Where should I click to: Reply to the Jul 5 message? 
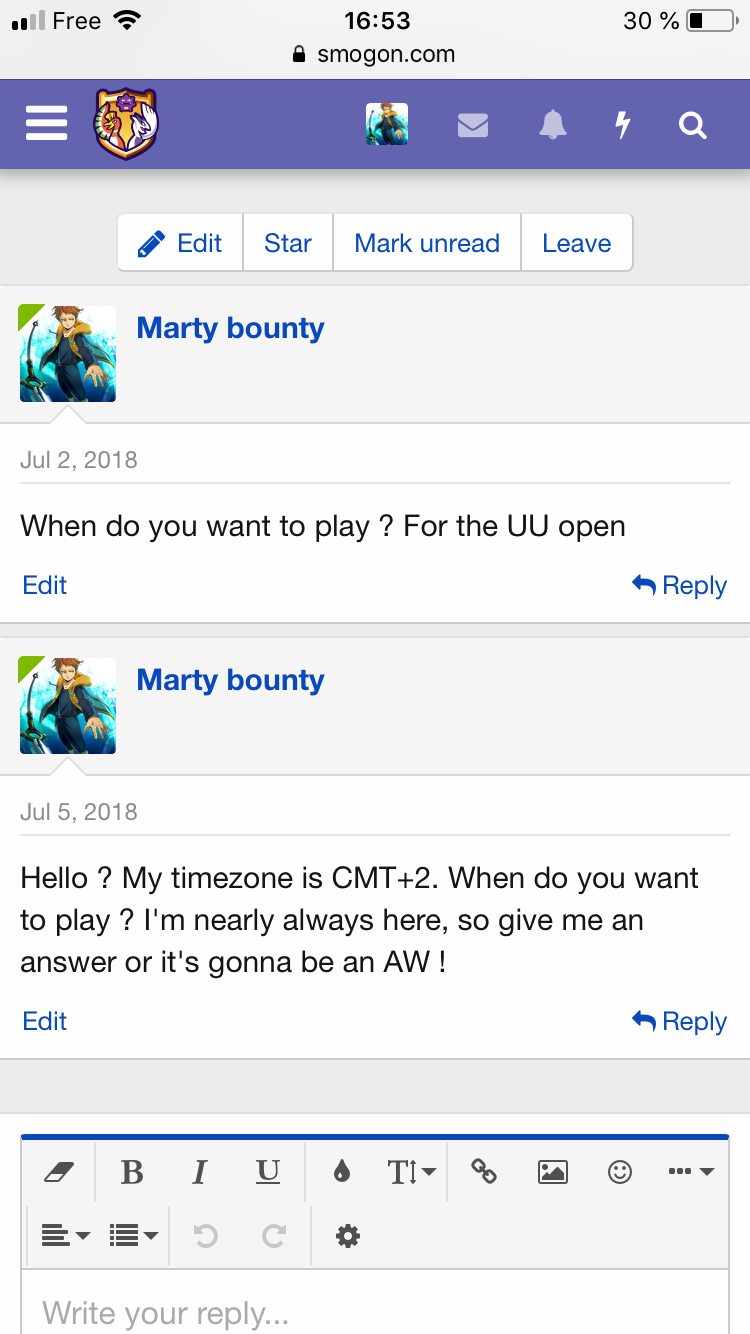point(680,1021)
